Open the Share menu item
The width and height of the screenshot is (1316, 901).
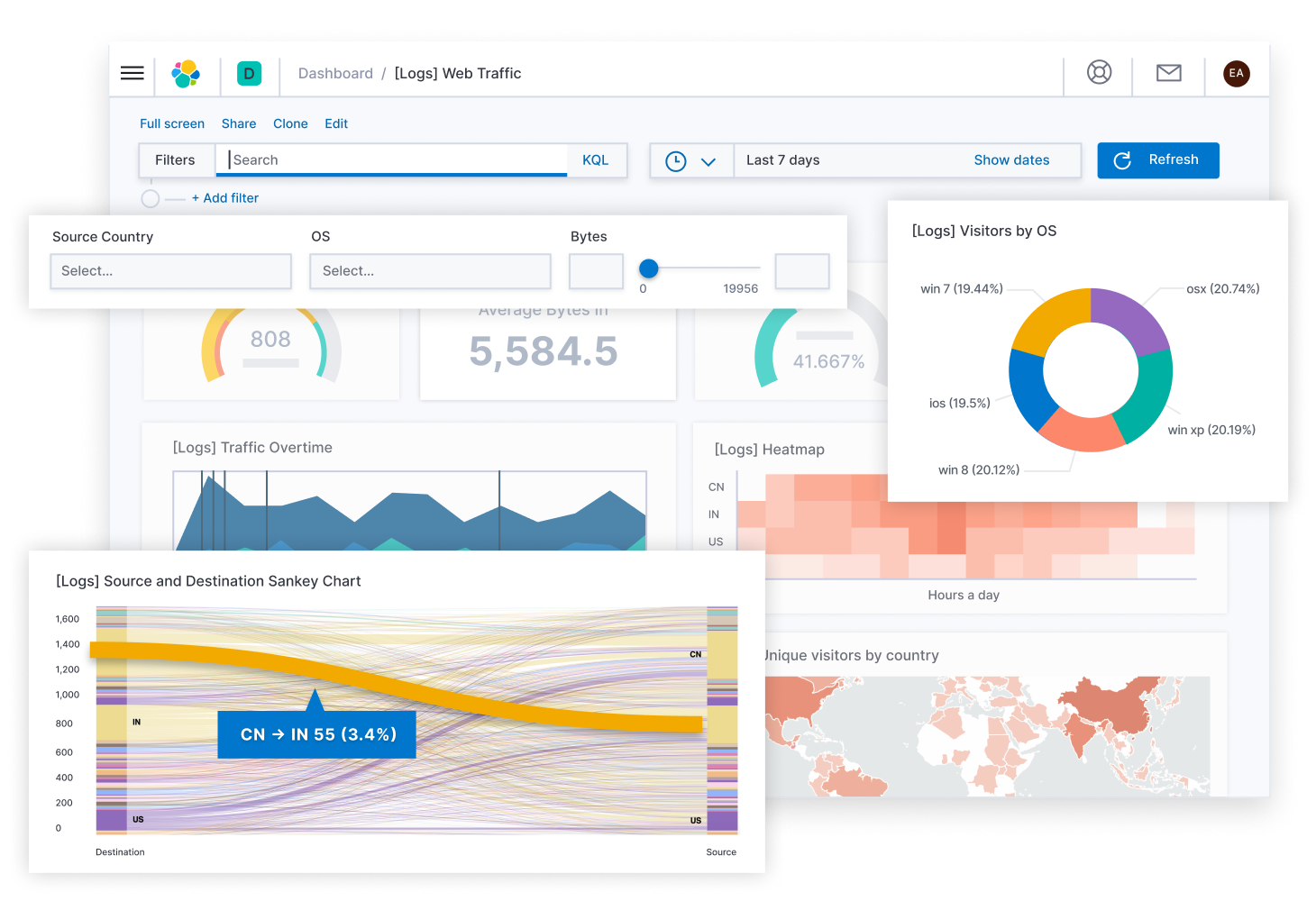coord(239,123)
